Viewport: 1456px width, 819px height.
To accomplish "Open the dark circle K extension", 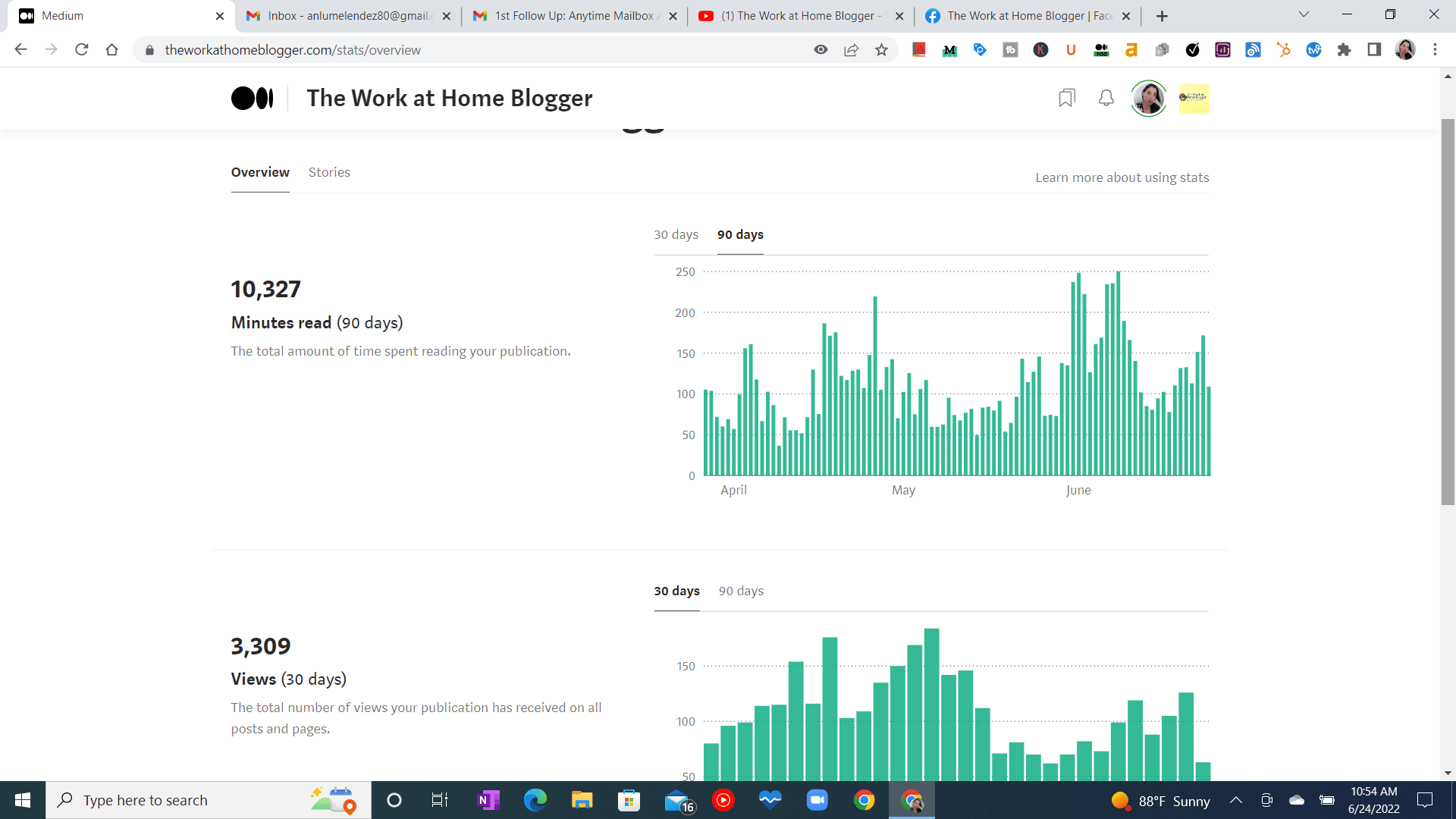I will point(1040,49).
